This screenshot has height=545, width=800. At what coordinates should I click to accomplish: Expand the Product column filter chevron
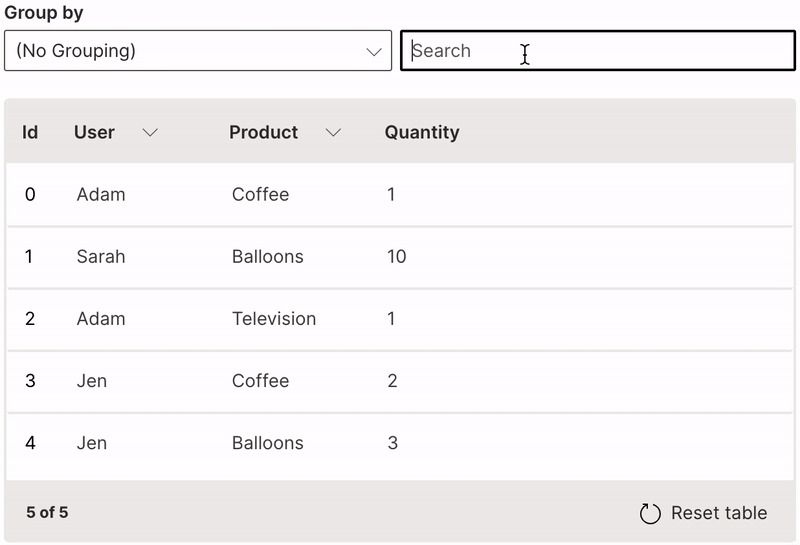[333, 133]
